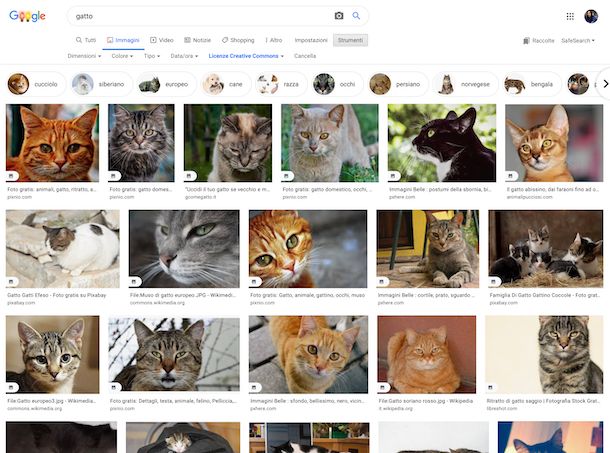
Task: Open the kittens family on hay thumbnail
Action: point(546,249)
